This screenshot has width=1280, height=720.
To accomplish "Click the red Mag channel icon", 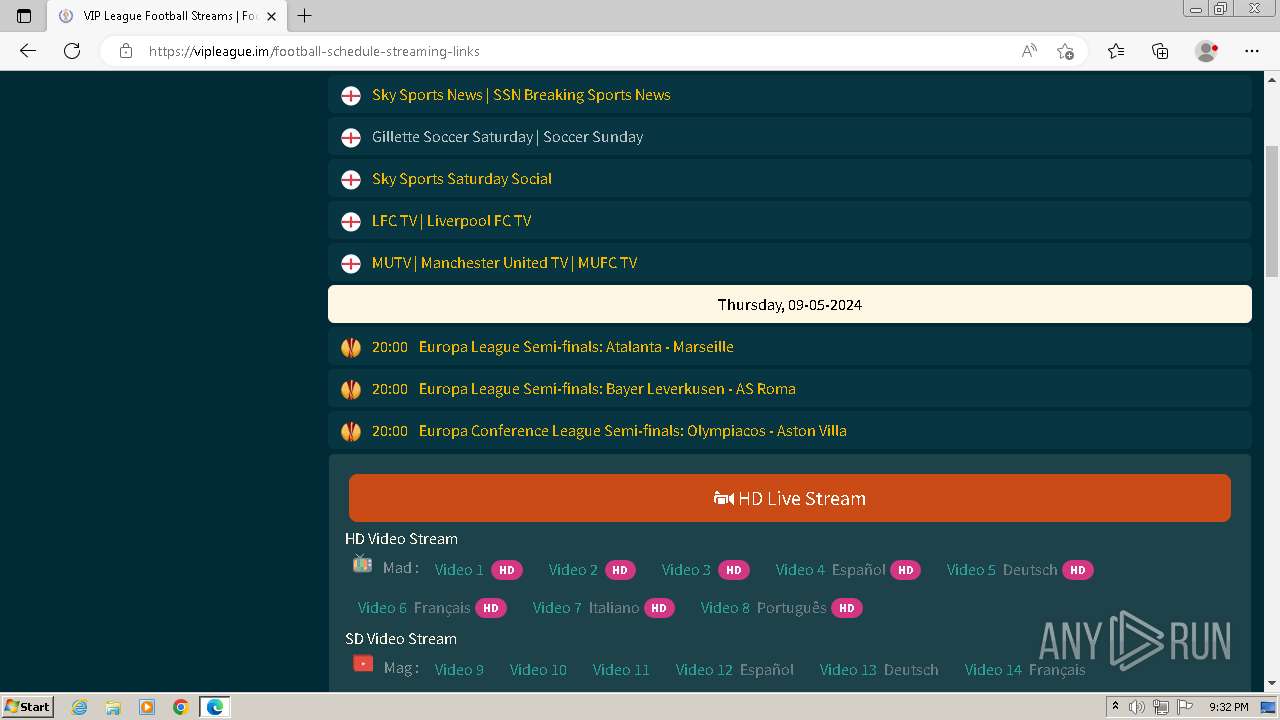I will pos(363,663).
